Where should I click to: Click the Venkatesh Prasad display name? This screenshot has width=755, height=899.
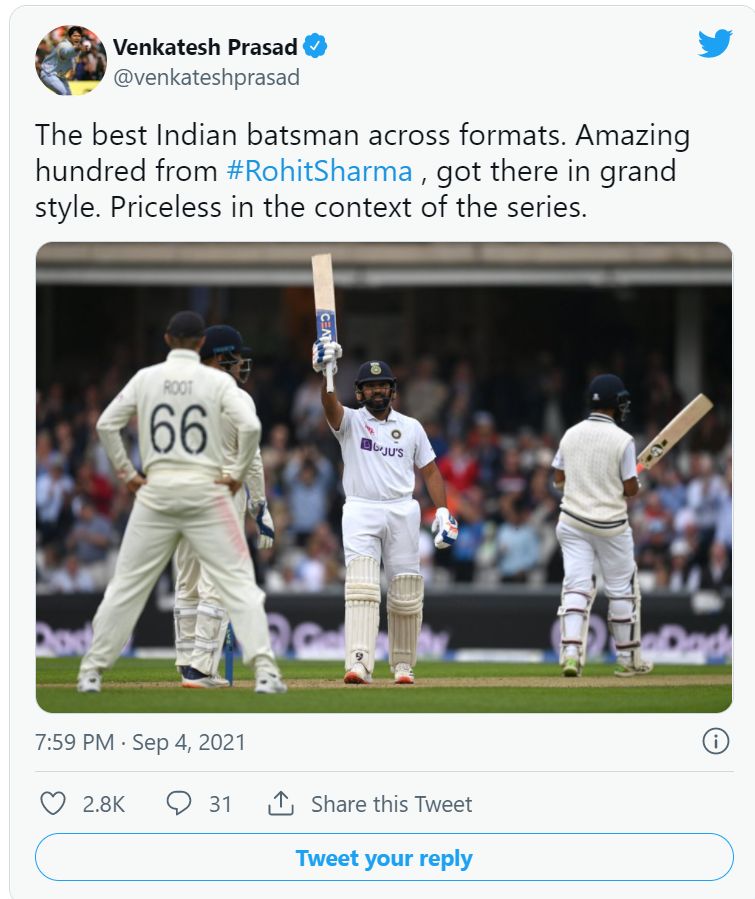point(205,47)
